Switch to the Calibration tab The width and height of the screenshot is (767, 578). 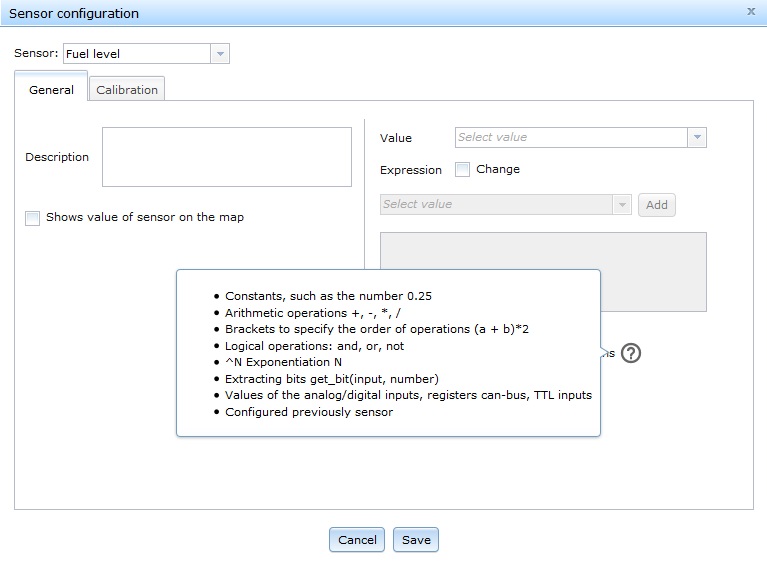[x=127, y=90]
